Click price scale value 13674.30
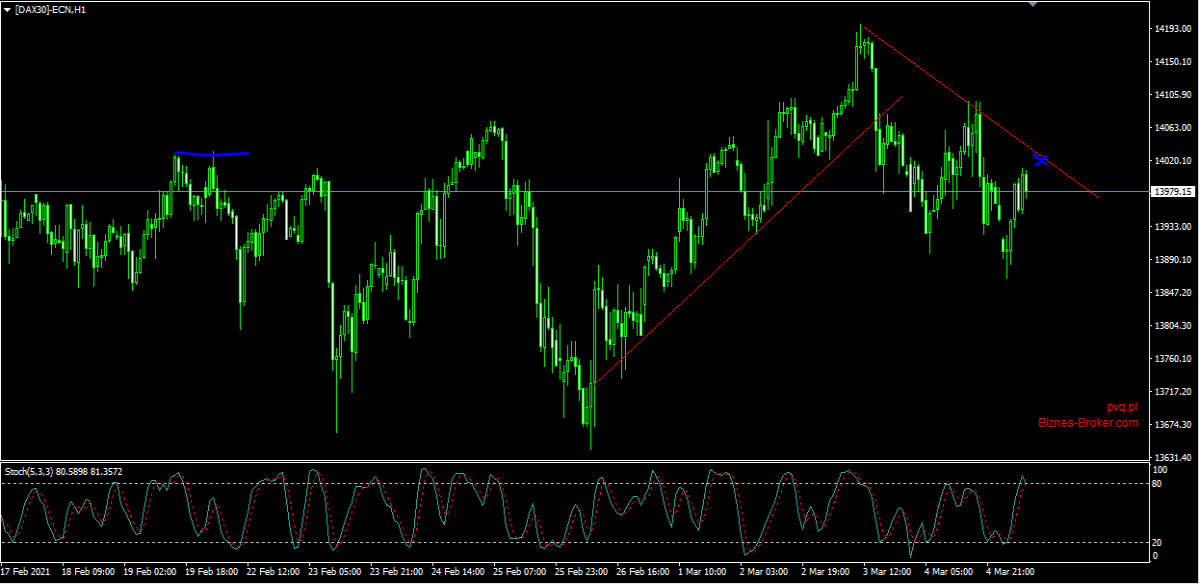 [x=1173, y=425]
